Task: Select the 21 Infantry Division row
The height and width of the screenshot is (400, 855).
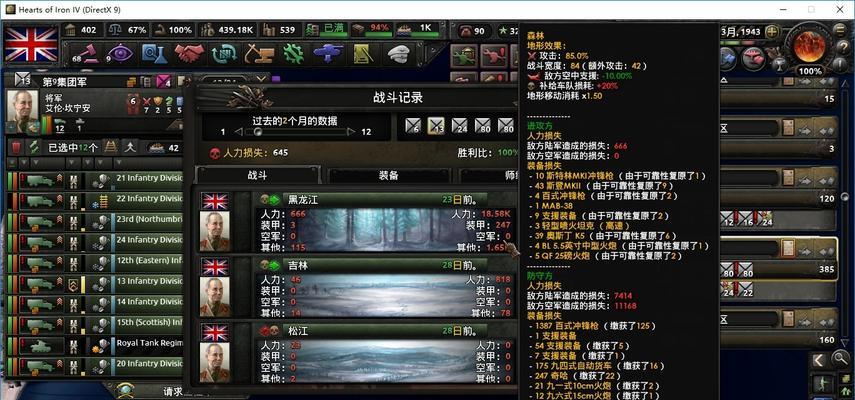Action: point(94,180)
